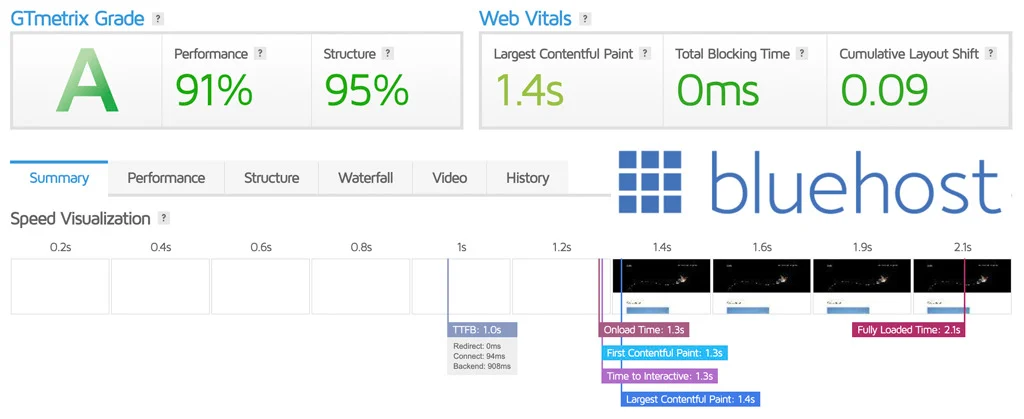Click the Time to Interactive: 1.3s marker
The image size is (1024, 419).
coord(659,376)
